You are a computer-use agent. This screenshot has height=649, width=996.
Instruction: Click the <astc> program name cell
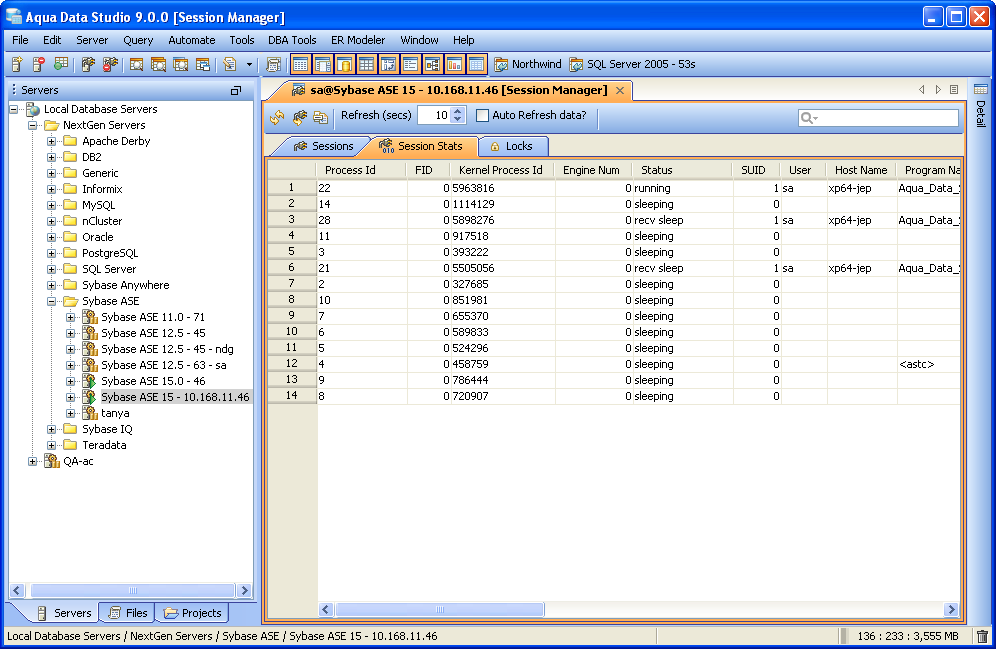[928, 364]
